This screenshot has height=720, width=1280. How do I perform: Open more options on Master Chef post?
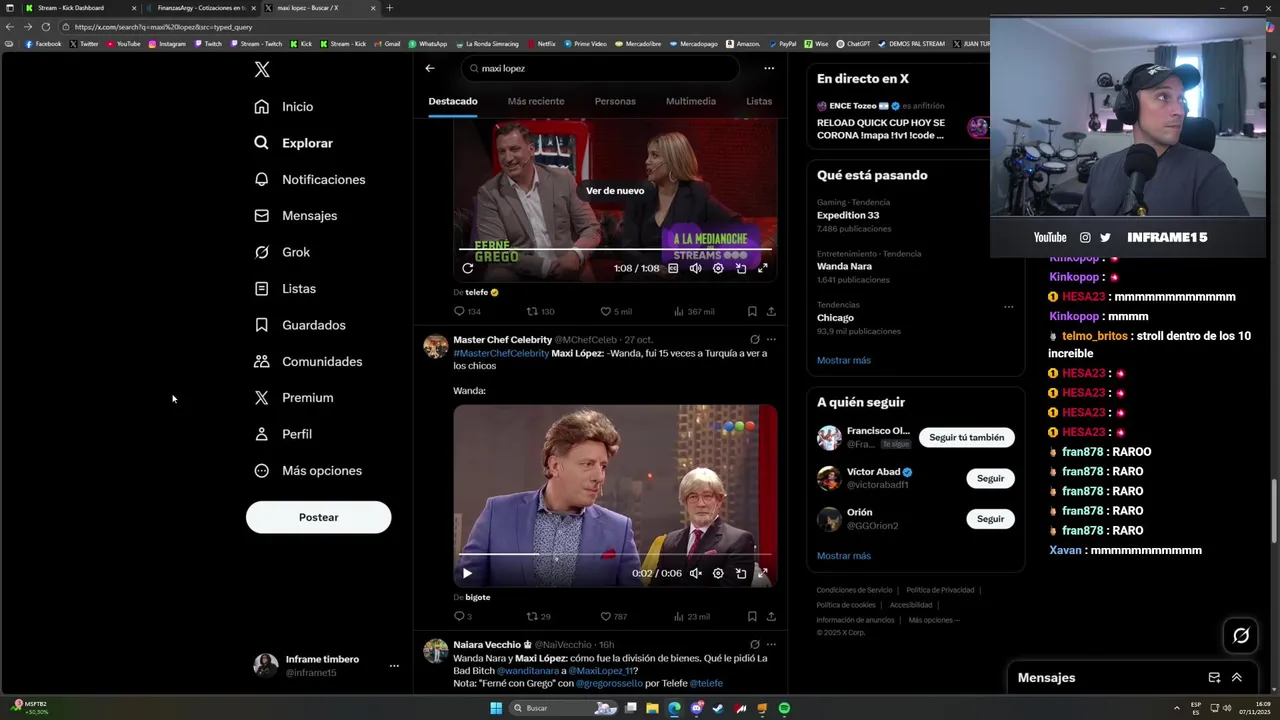click(x=771, y=340)
